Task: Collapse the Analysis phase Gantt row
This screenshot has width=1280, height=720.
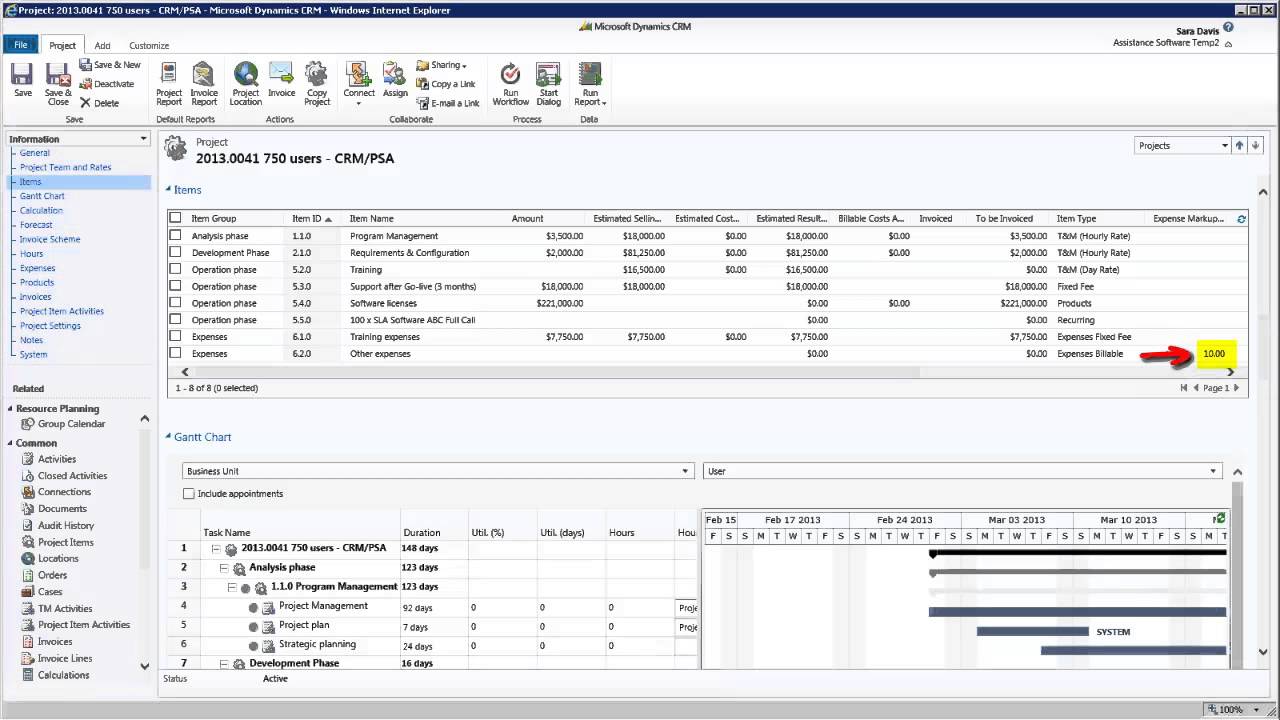Action: (224, 568)
